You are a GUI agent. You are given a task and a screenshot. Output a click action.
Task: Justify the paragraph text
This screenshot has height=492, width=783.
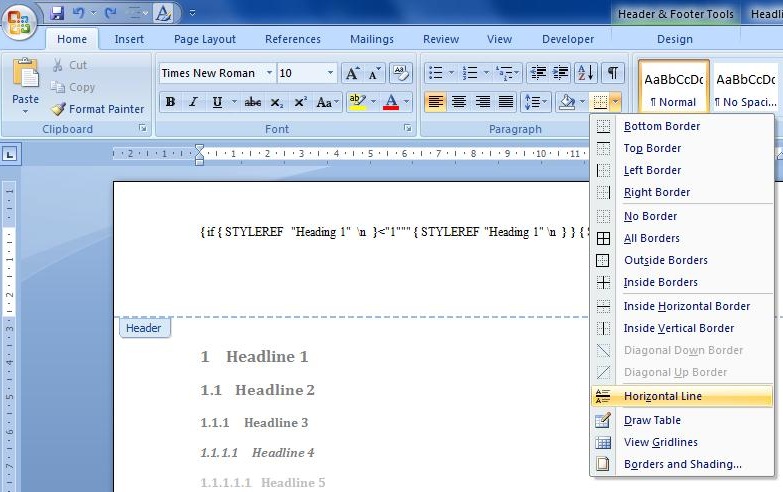pyautogui.click(x=506, y=102)
